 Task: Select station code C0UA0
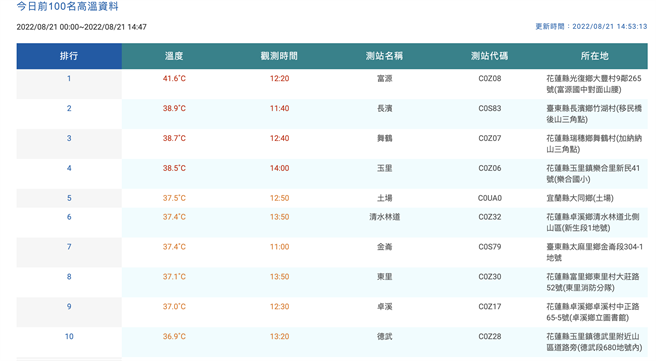point(489,198)
